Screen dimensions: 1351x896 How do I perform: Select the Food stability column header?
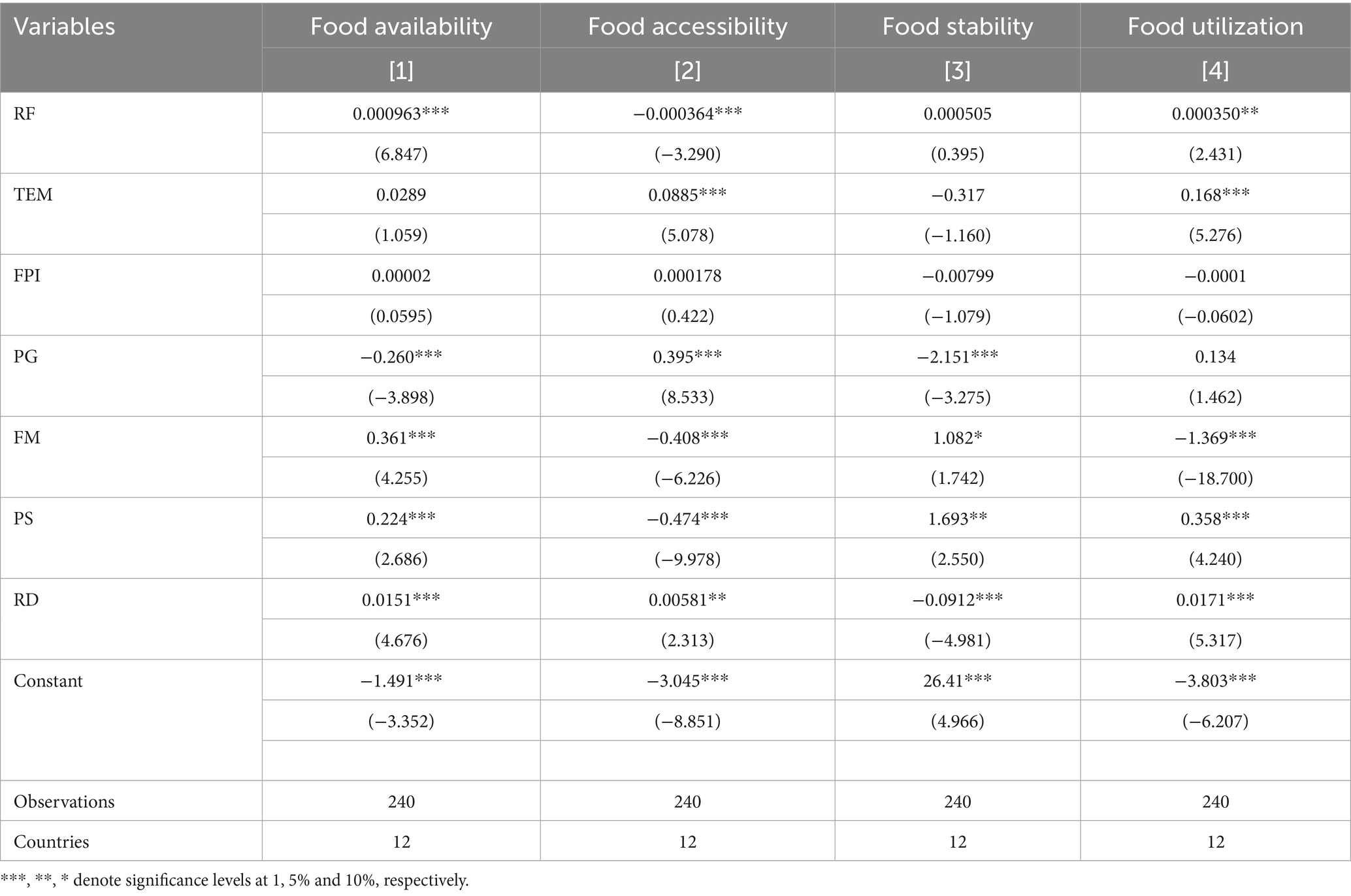(957, 27)
